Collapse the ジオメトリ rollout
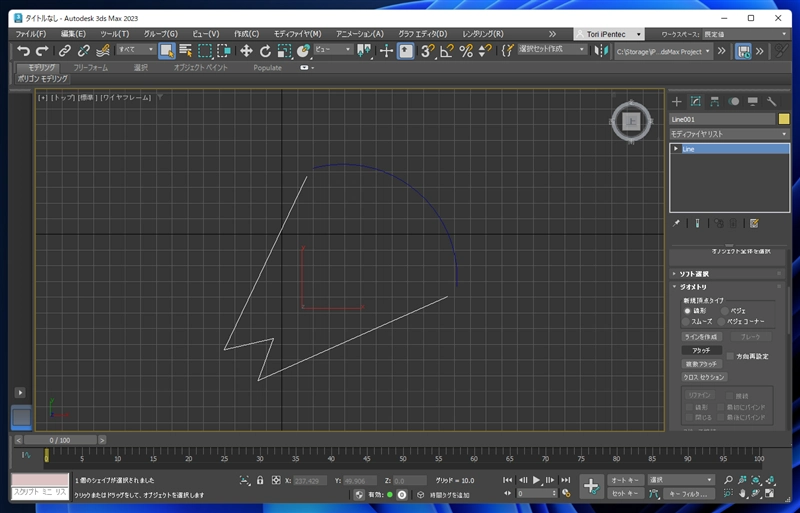This screenshot has width=800, height=513. pos(696,287)
